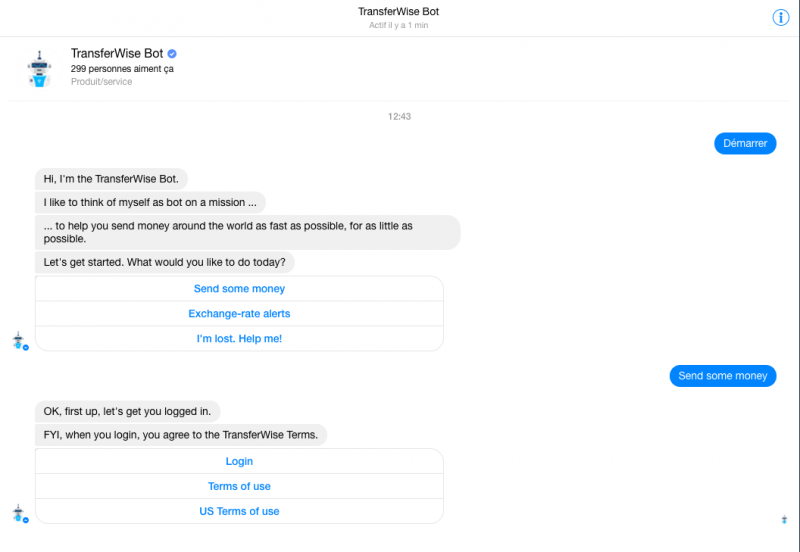Click bot avatar beside first options menu
800x552 pixels.
click(19, 341)
